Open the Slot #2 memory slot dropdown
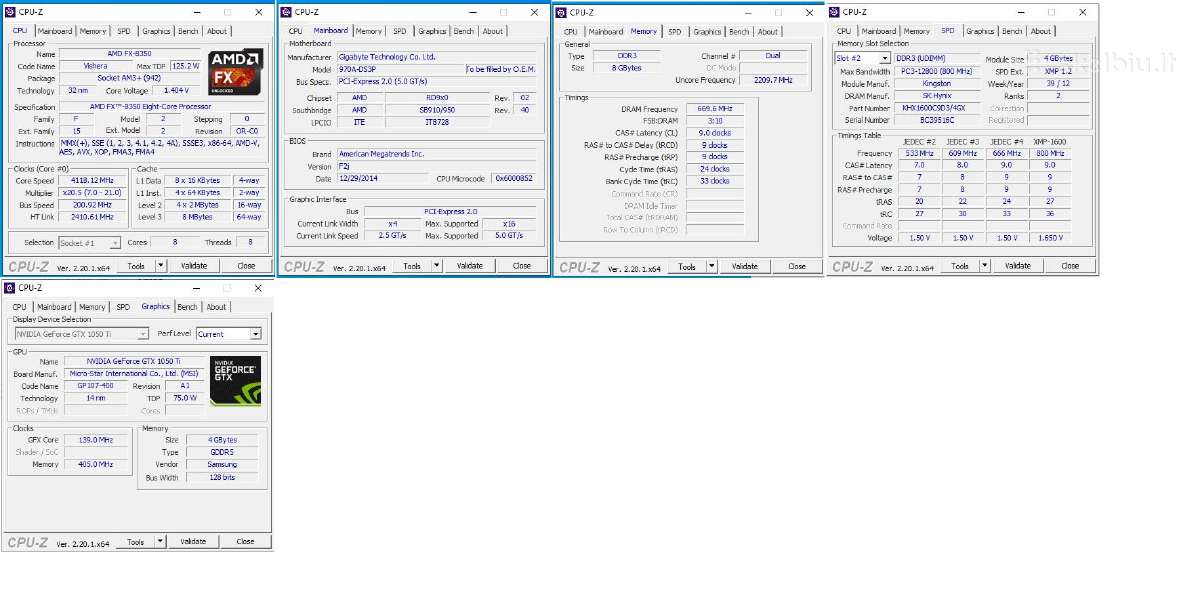Image resolution: width=1200 pixels, height=593 pixels. click(x=884, y=59)
